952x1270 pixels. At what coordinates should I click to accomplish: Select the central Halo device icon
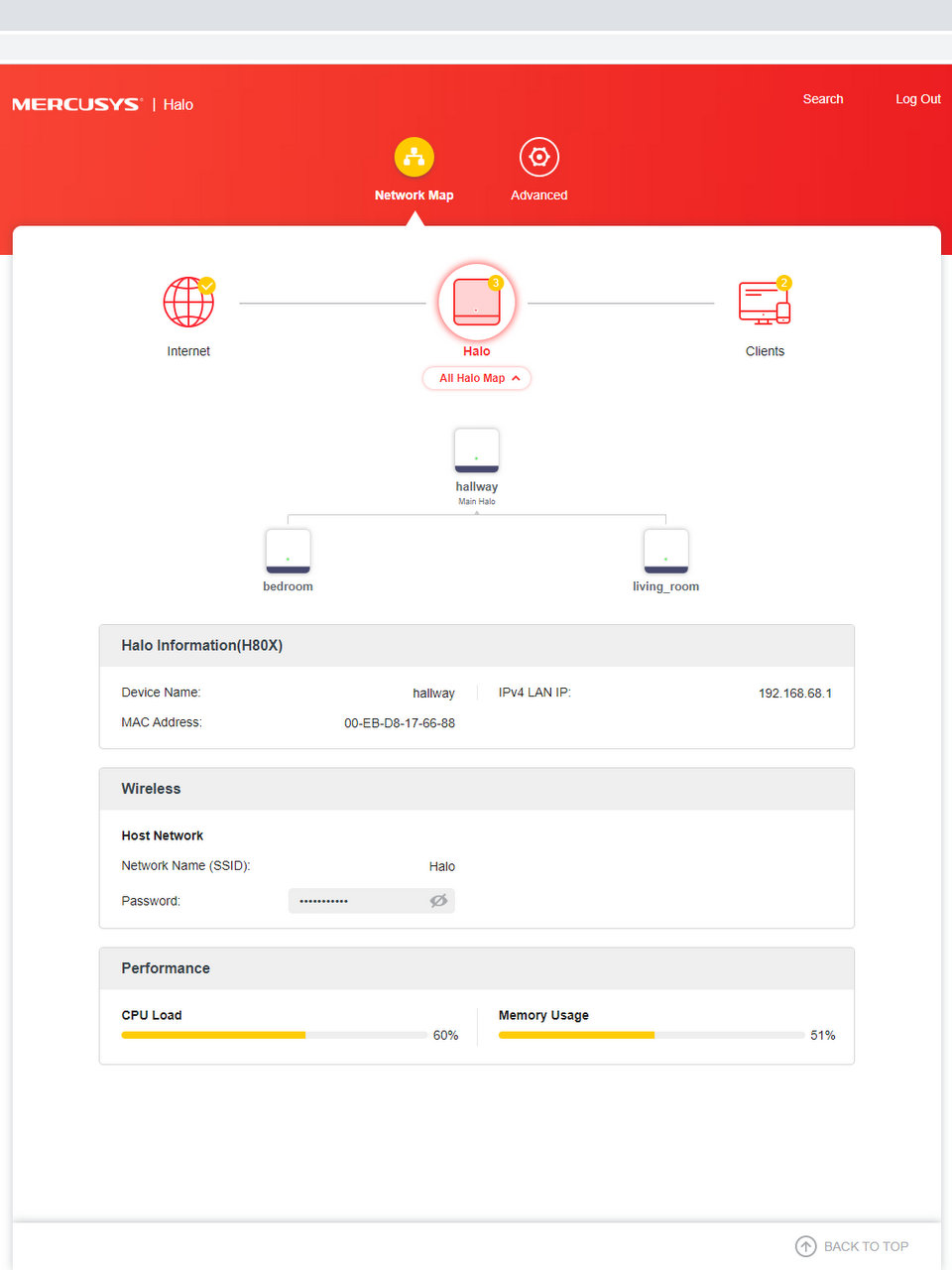click(x=476, y=302)
